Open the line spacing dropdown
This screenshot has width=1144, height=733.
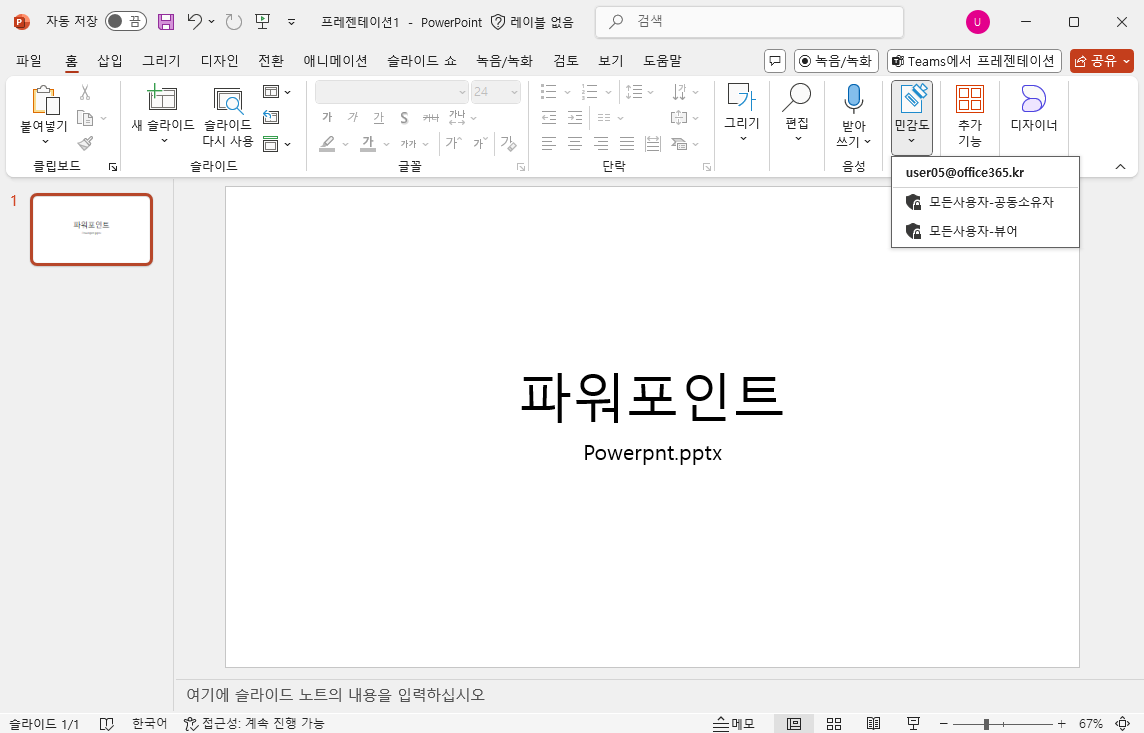(650, 91)
